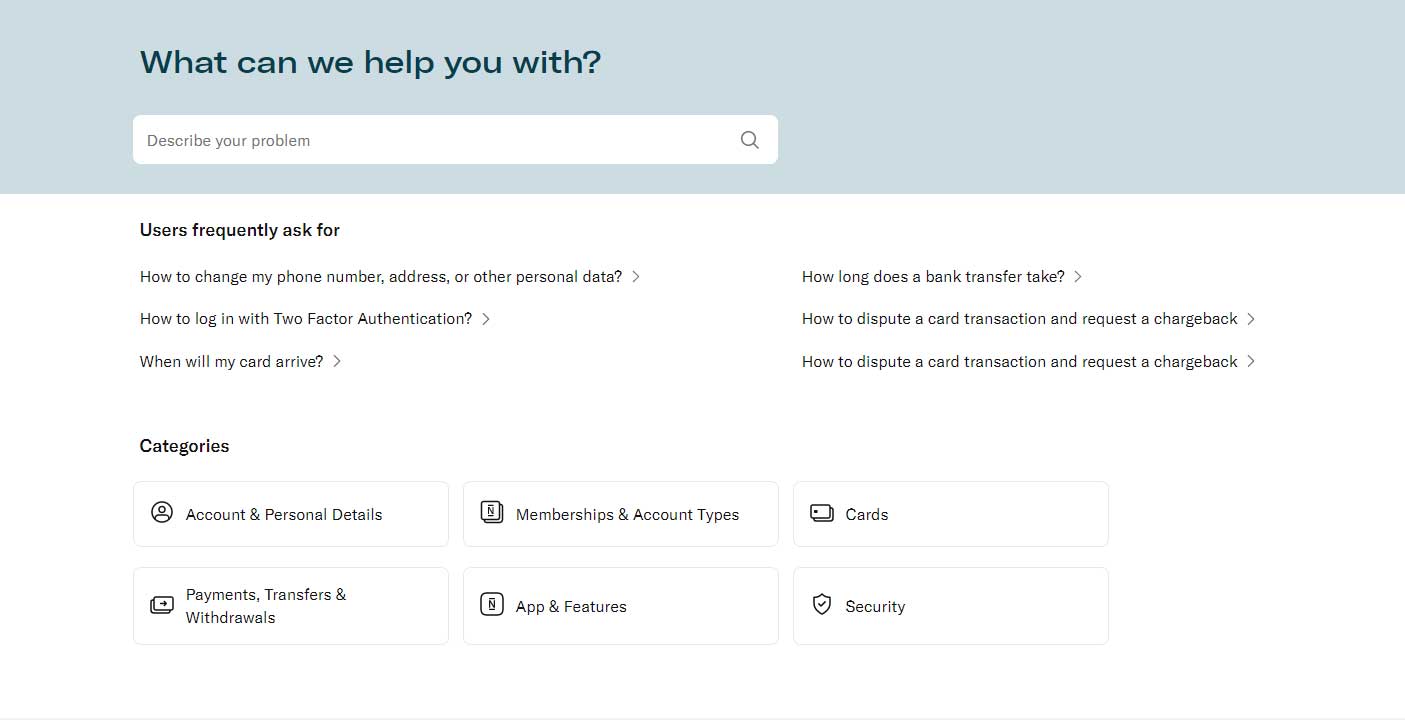
Task: Click the Cards category card icon
Action: coord(822,514)
